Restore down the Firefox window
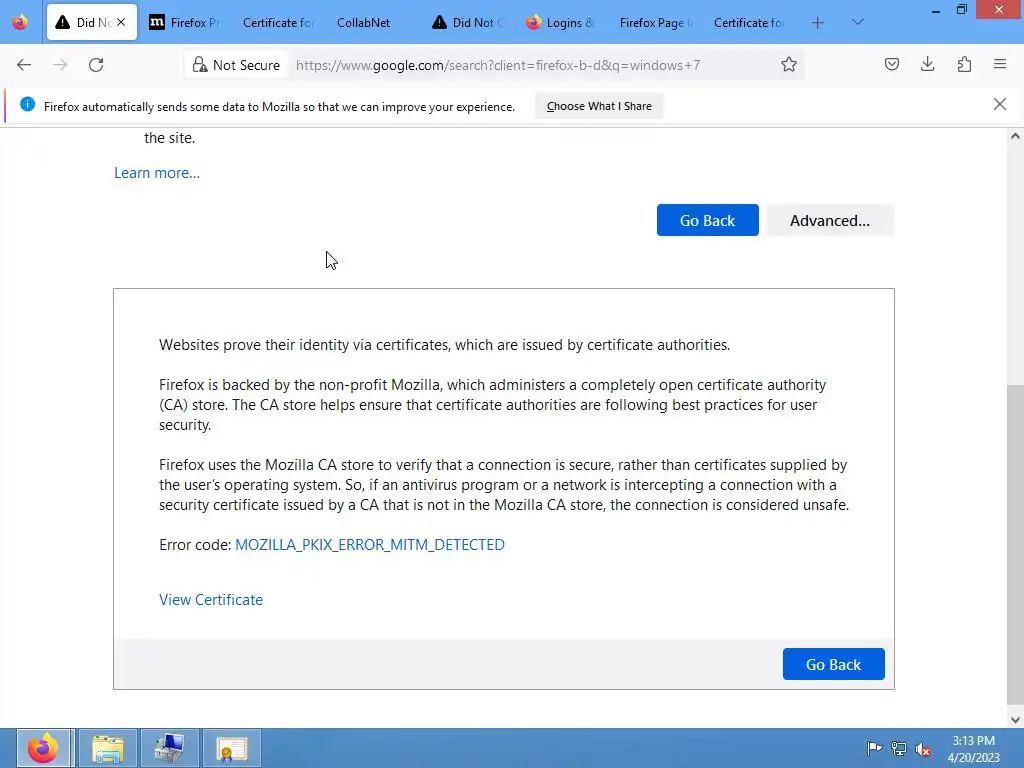 click(961, 10)
